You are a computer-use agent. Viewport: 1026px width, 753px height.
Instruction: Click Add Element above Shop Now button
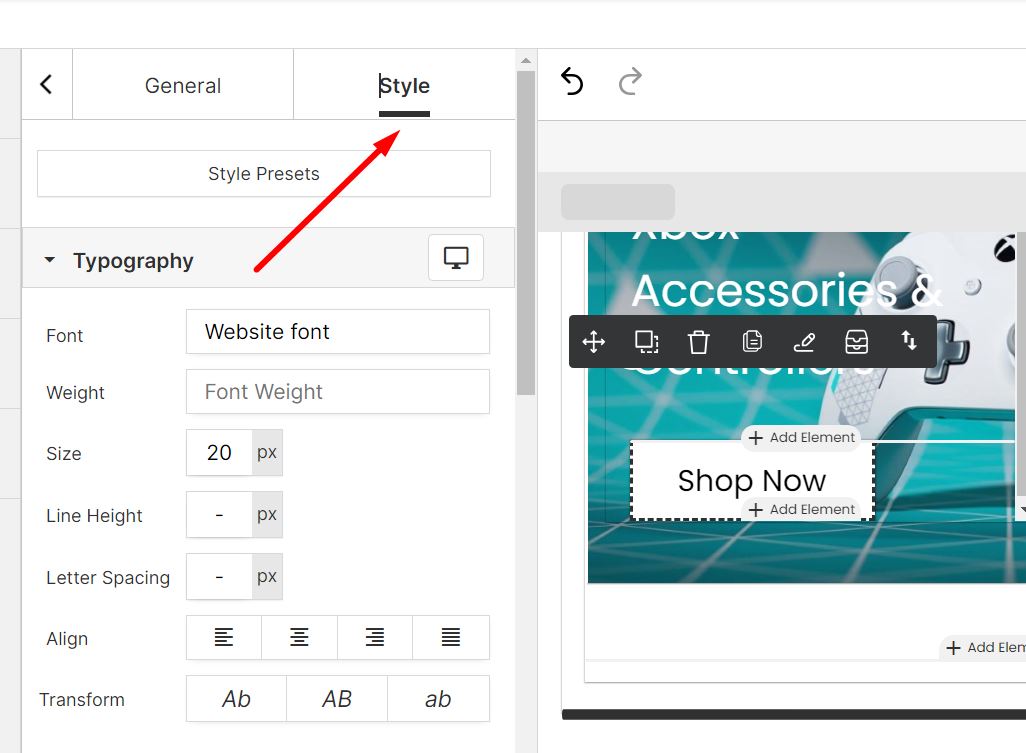(802, 437)
